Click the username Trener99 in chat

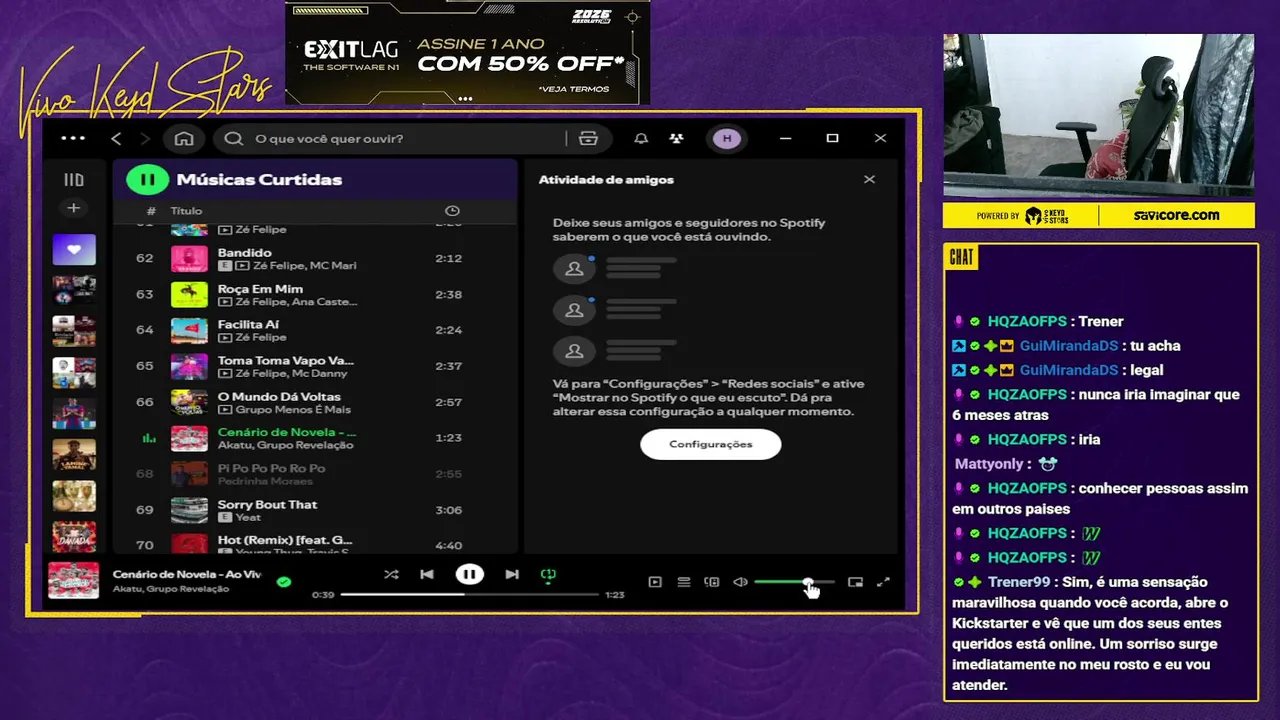(x=1019, y=582)
